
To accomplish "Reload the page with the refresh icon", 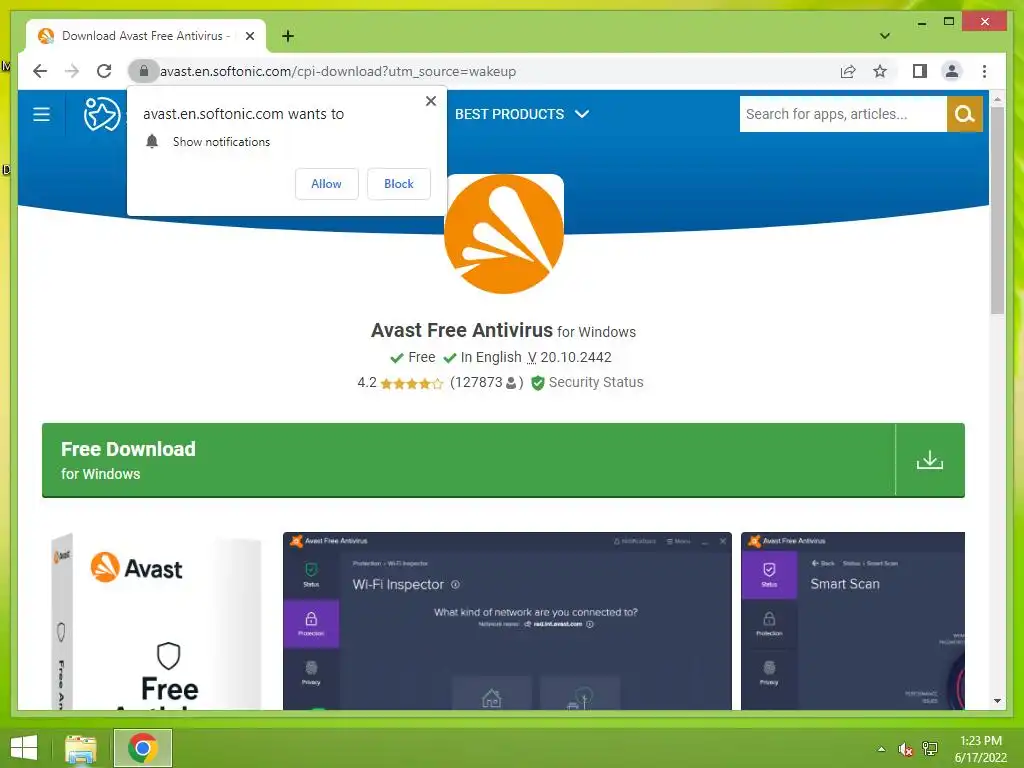I will pyautogui.click(x=104, y=71).
